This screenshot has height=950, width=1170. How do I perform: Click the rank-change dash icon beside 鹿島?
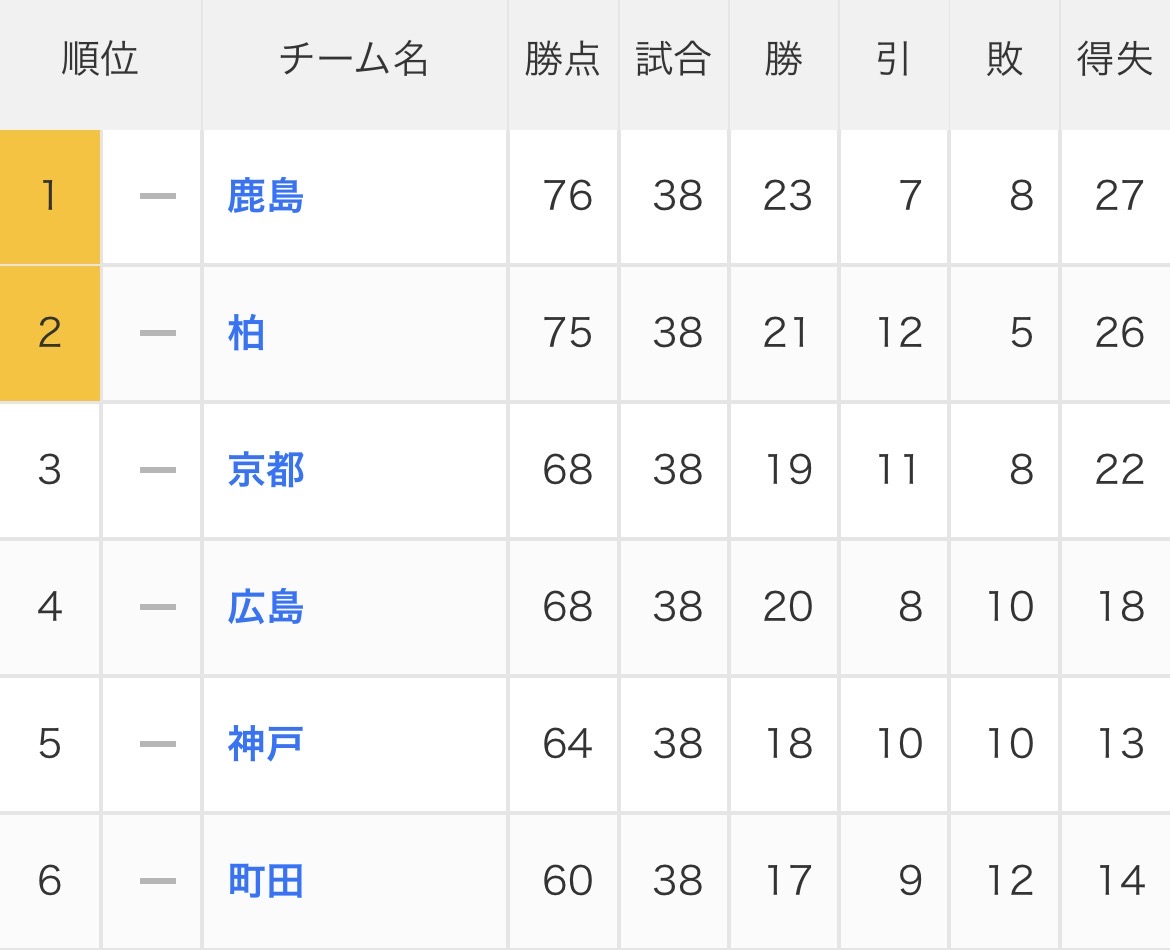pyautogui.click(x=157, y=196)
